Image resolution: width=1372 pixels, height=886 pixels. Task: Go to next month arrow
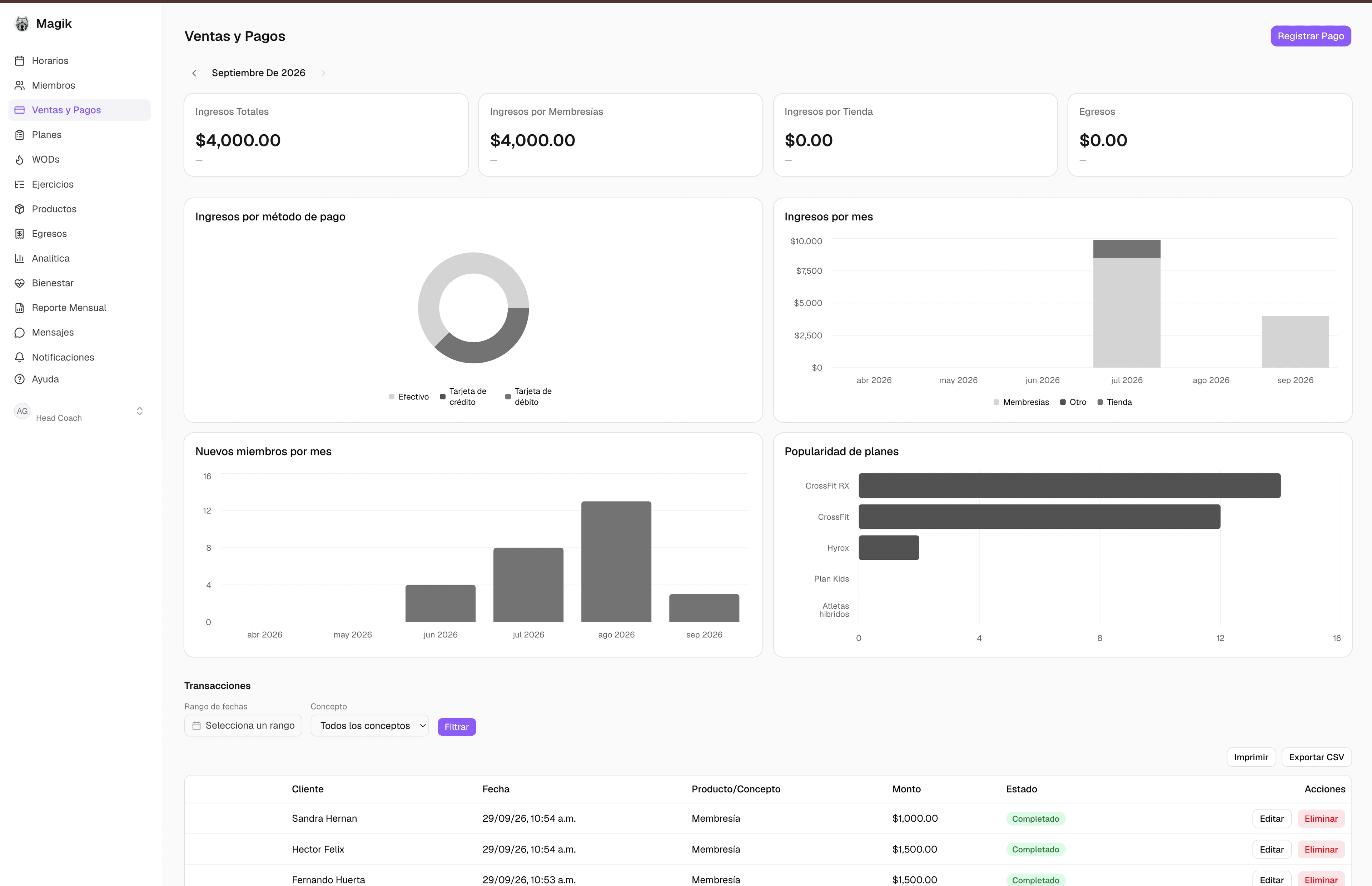tap(323, 73)
